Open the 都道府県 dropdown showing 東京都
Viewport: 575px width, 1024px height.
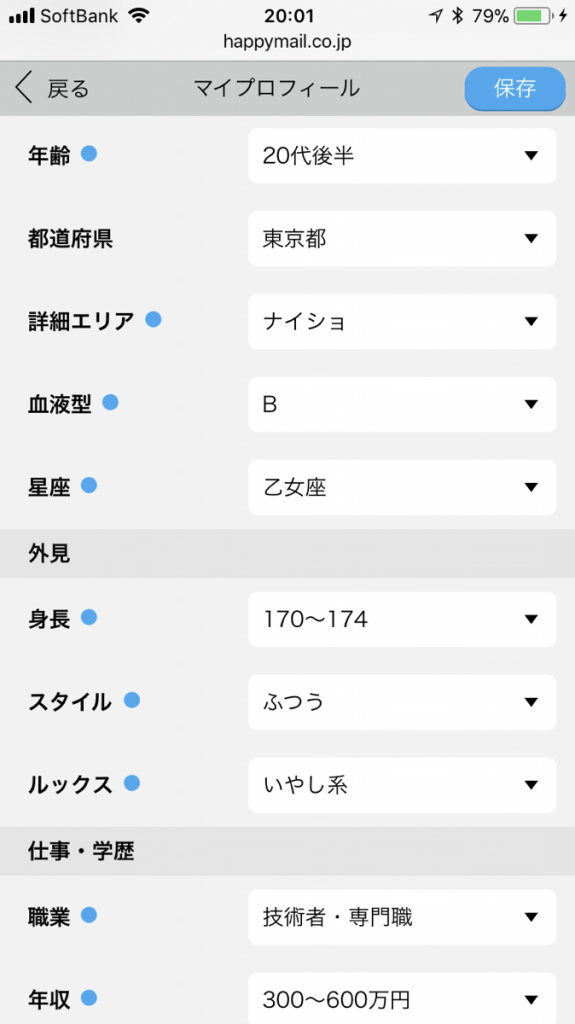pyautogui.click(x=402, y=238)
